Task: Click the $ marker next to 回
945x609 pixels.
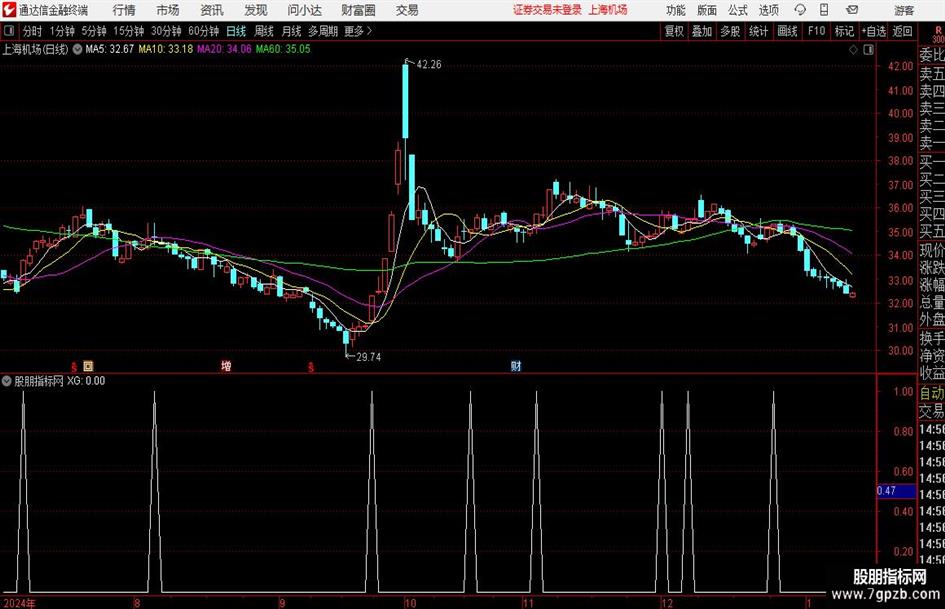Action: [74, 367]
